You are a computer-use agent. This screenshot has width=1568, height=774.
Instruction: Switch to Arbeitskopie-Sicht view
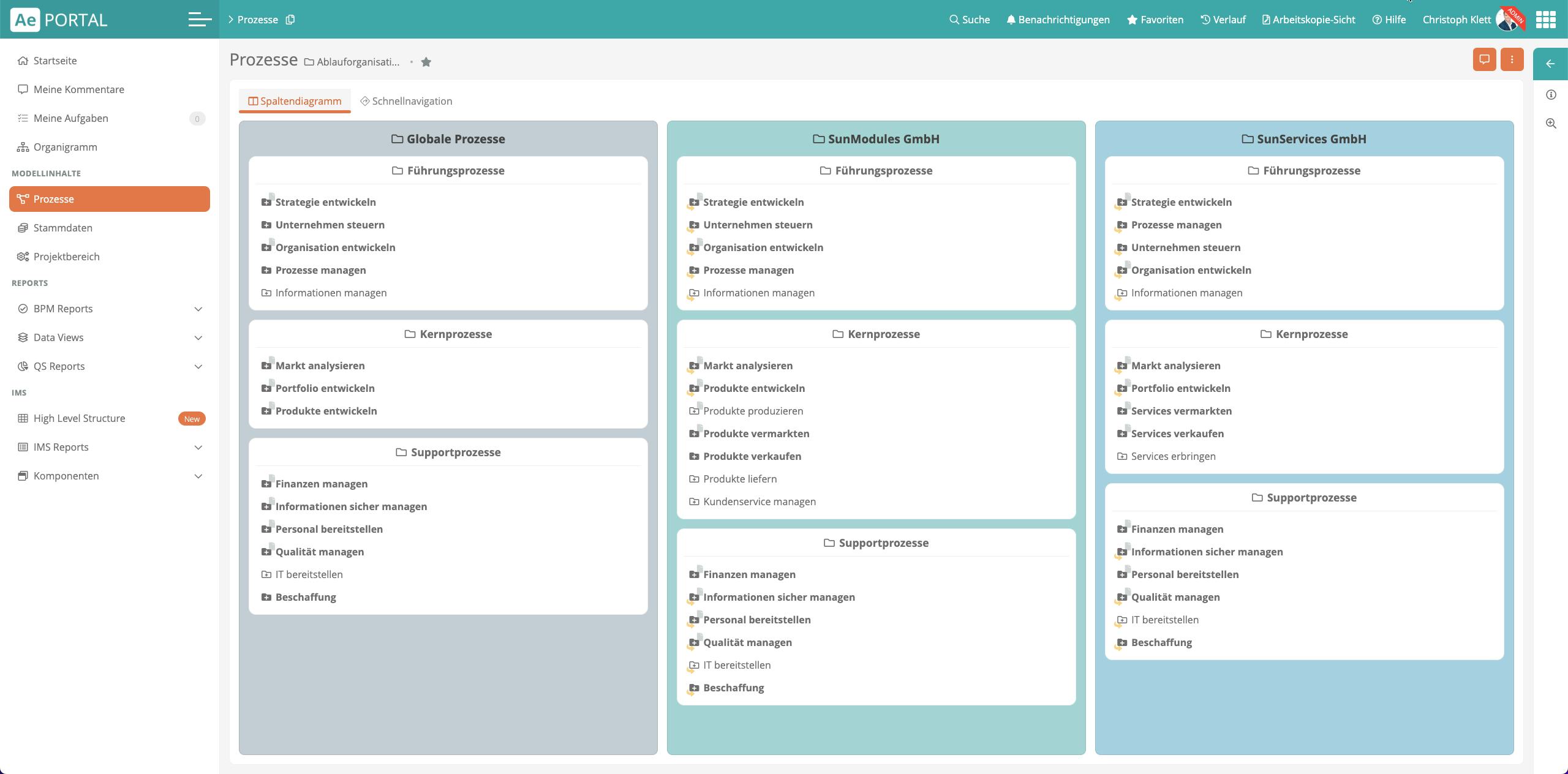pyautogui.click(x=1308, y=20)
